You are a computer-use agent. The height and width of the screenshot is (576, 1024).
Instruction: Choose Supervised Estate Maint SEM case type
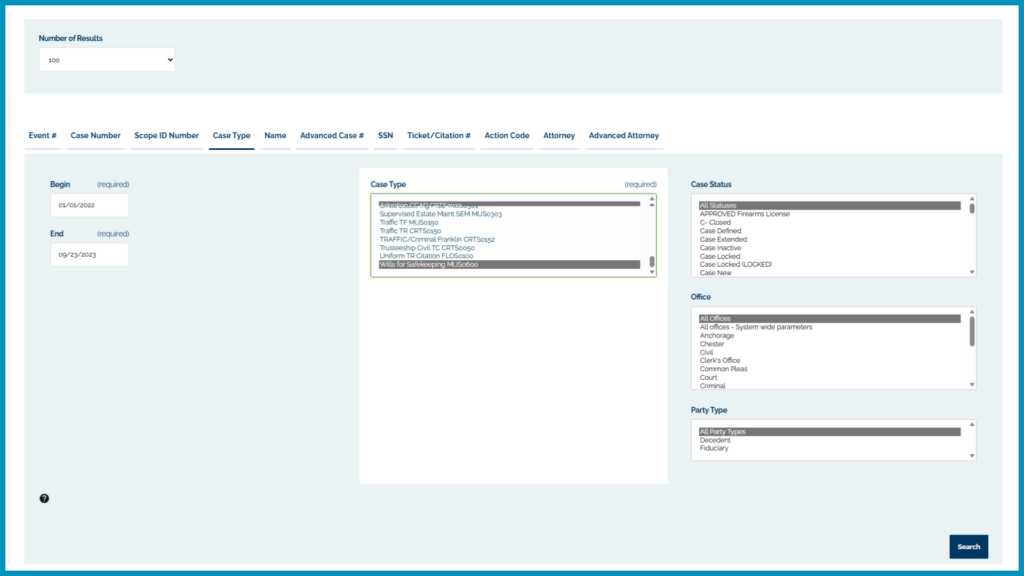pos(440,214)
